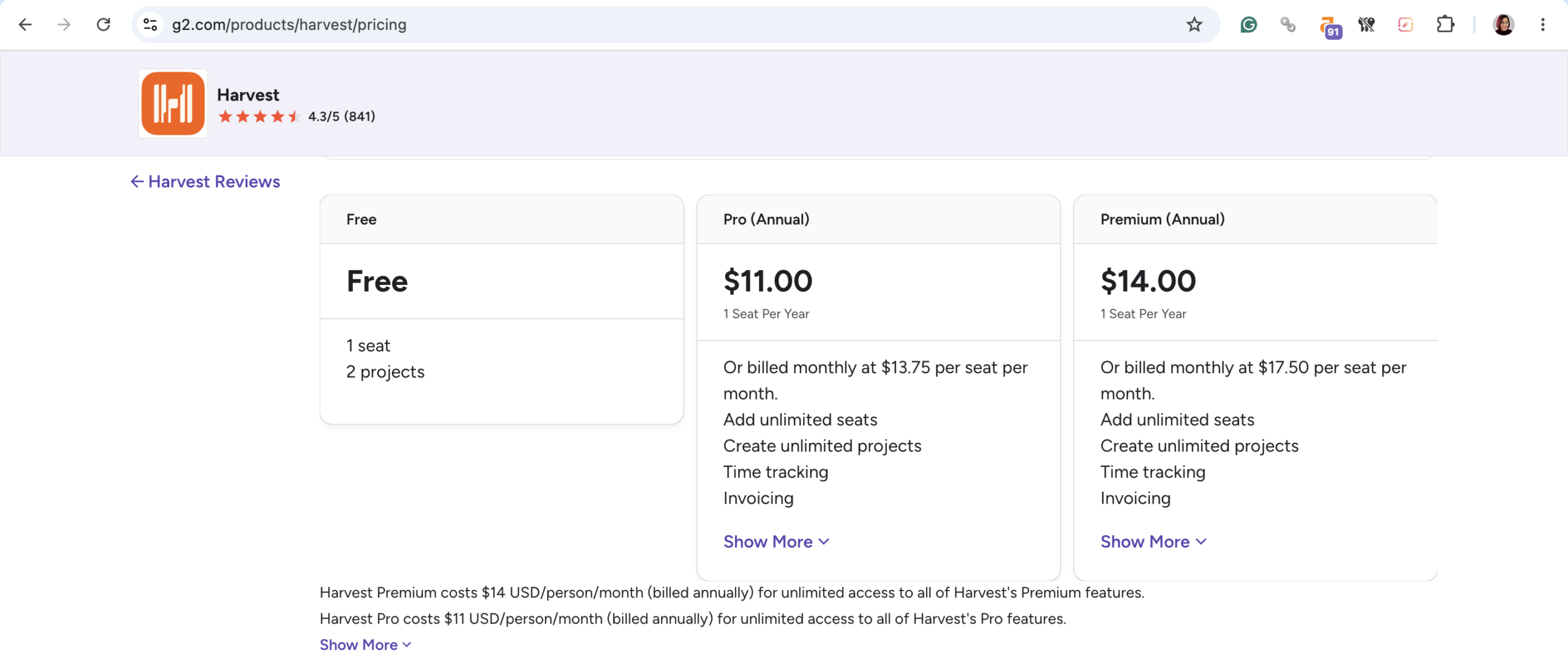Click the address bar URL
Viewport: 1568px width, 669px height.
click(x=289, y=25)
